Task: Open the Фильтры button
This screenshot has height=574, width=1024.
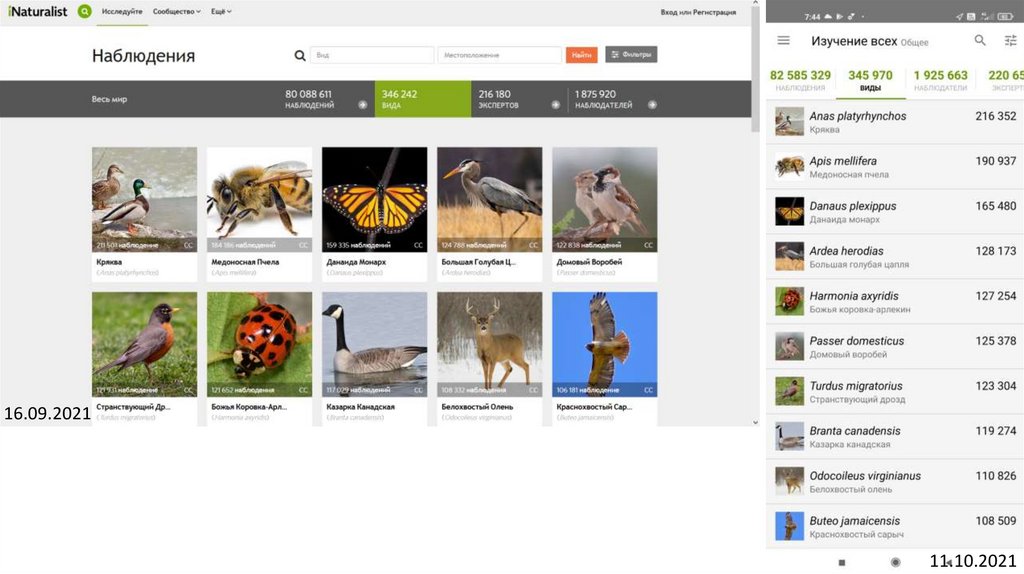Action: click(x=631, y=54)
